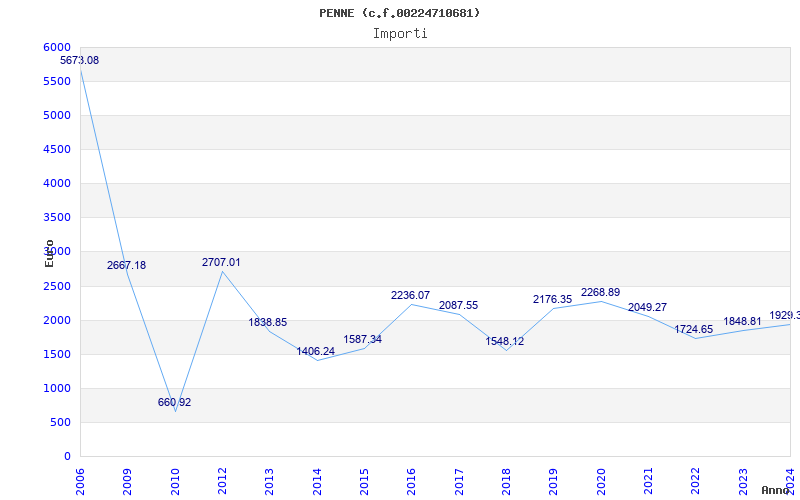Select the 2087.55 data label
This screenshot has height=500, width=800.
click(x=459, y=305)
